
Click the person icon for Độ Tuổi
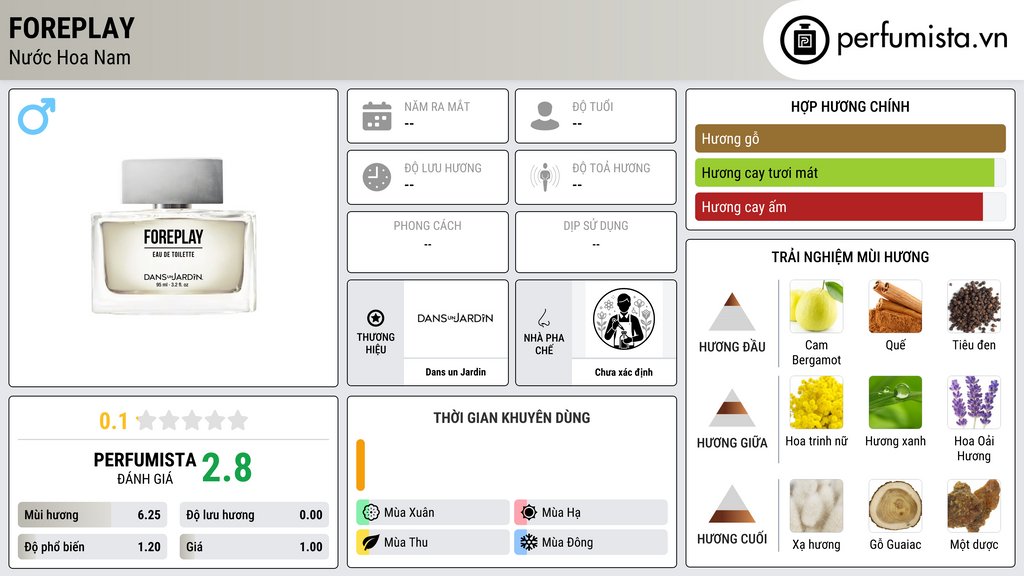(x=545, y=116)
